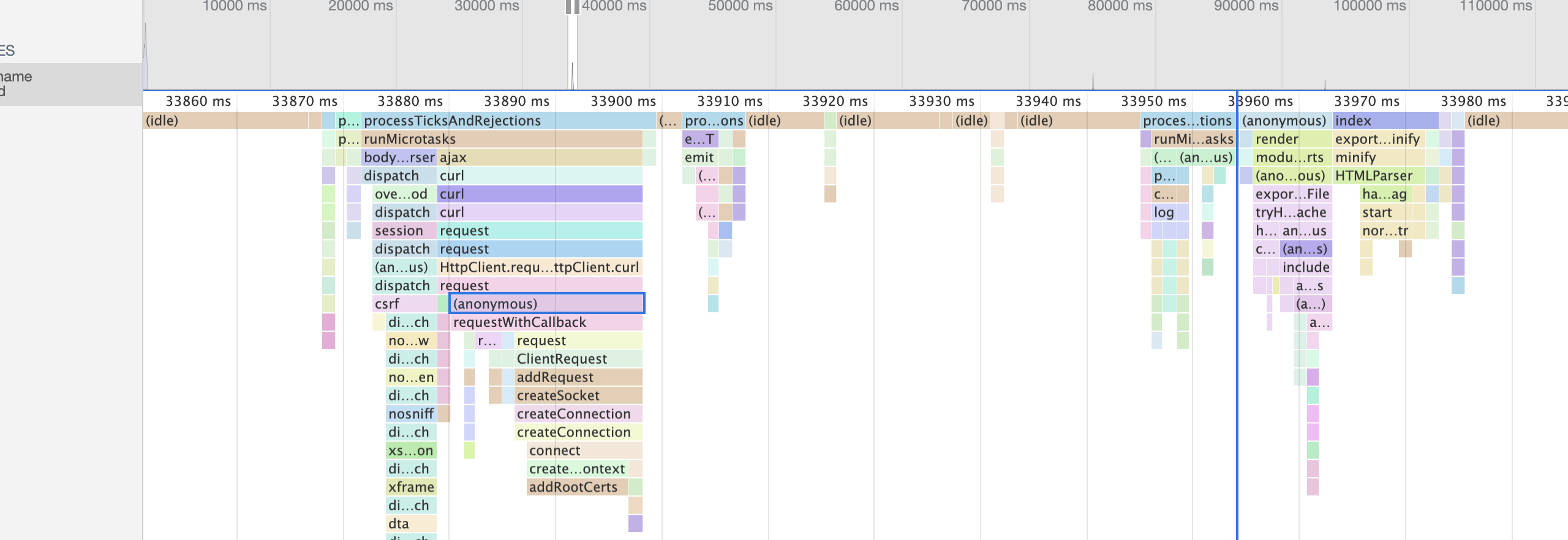This screenshot has width=1568, height=540.
Task: Select the (anonymous) frame above render
Action: click(1285, 121)
